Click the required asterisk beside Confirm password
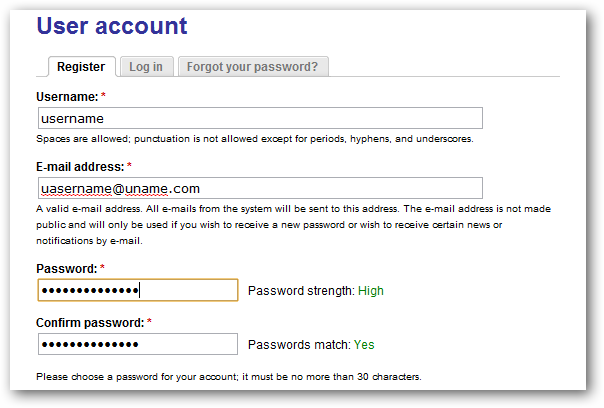The width and height of the screenshot is (604, 408). [x=149, y=322]
